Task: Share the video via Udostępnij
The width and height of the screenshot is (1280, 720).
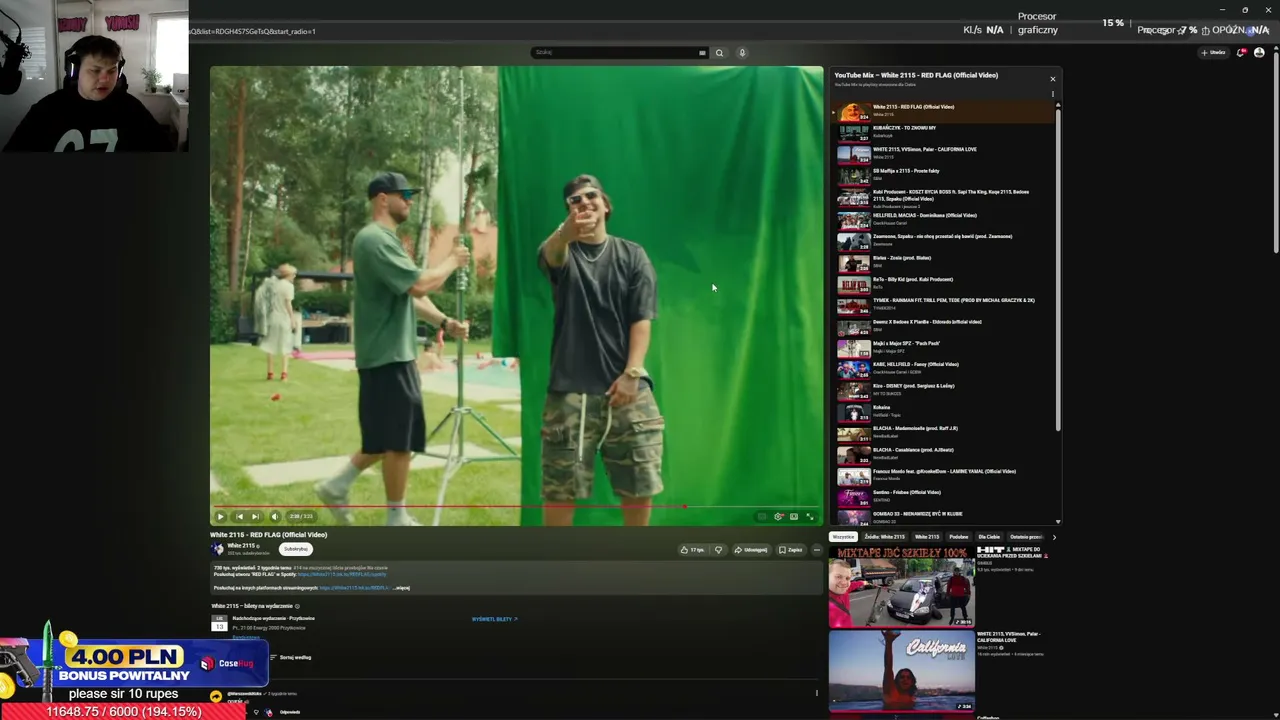Action: click(x=750, y=549)
